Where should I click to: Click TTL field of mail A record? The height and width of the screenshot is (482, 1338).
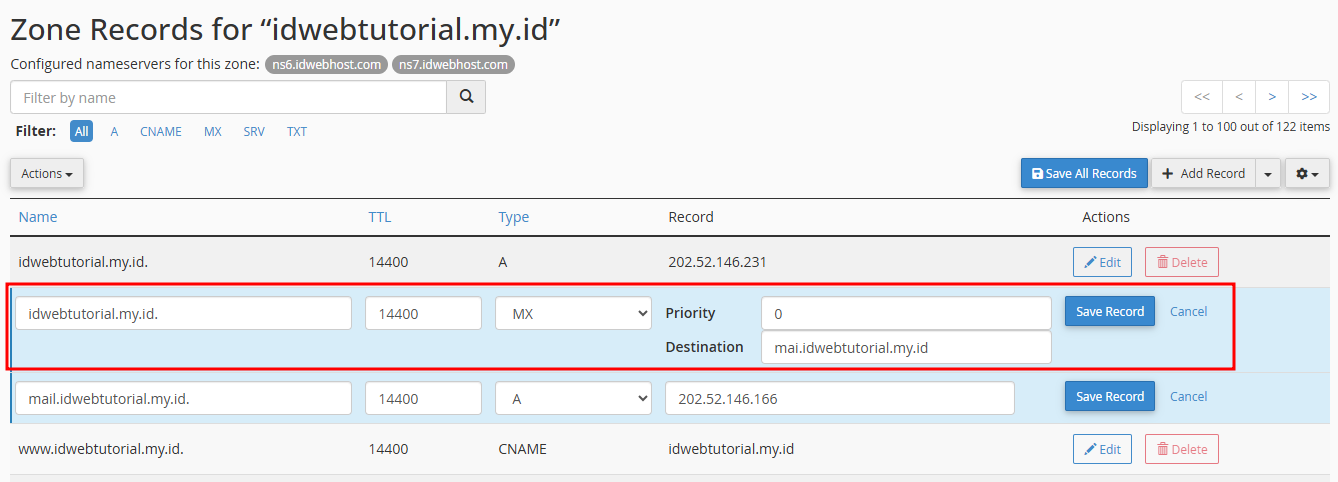[423, 398]
